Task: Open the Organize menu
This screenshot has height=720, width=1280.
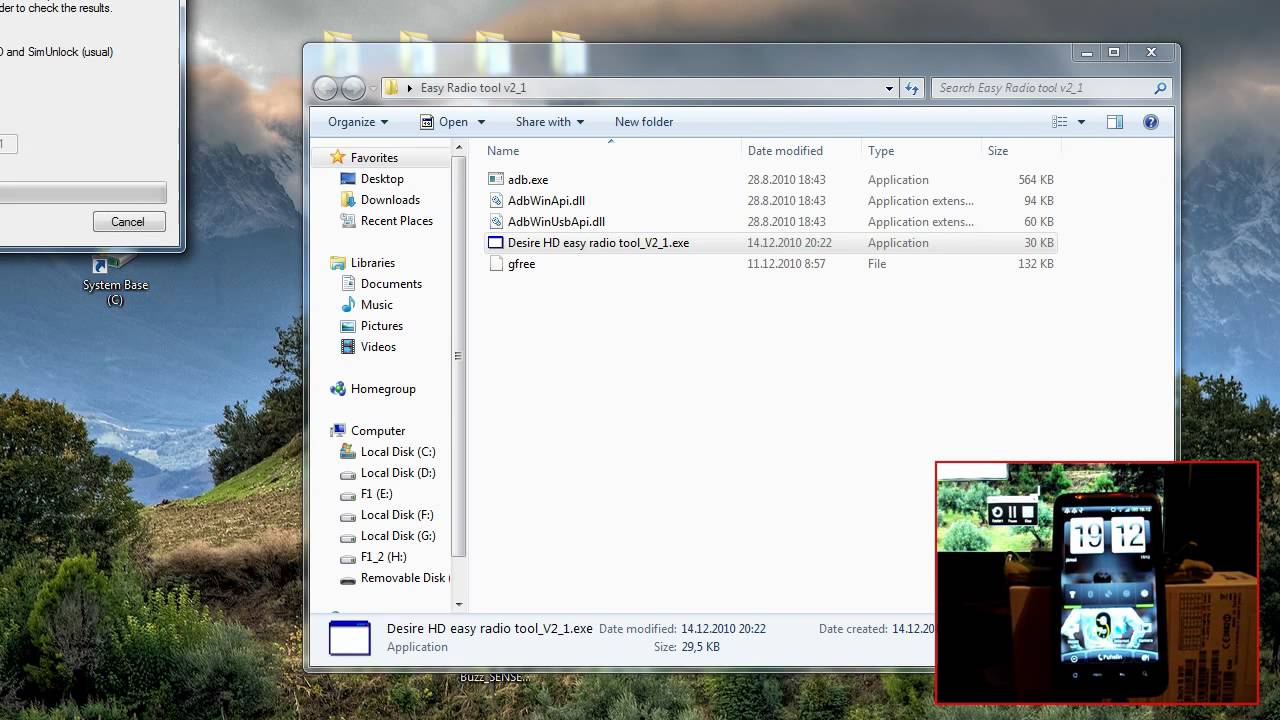Action: (358, 122)
